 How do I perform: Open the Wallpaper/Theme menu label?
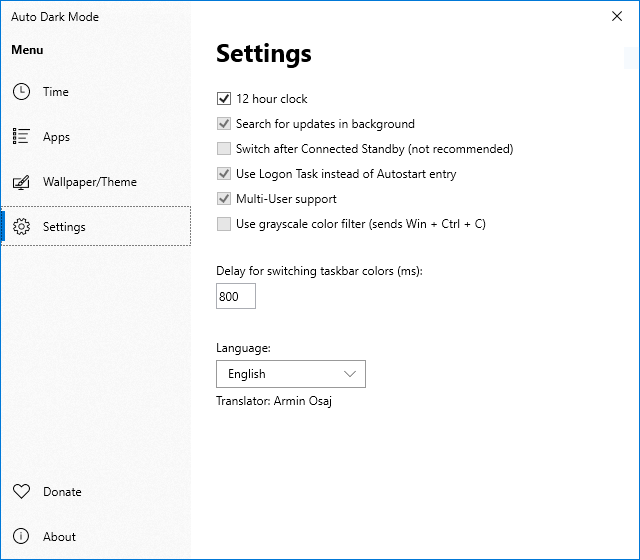point(90,182)
